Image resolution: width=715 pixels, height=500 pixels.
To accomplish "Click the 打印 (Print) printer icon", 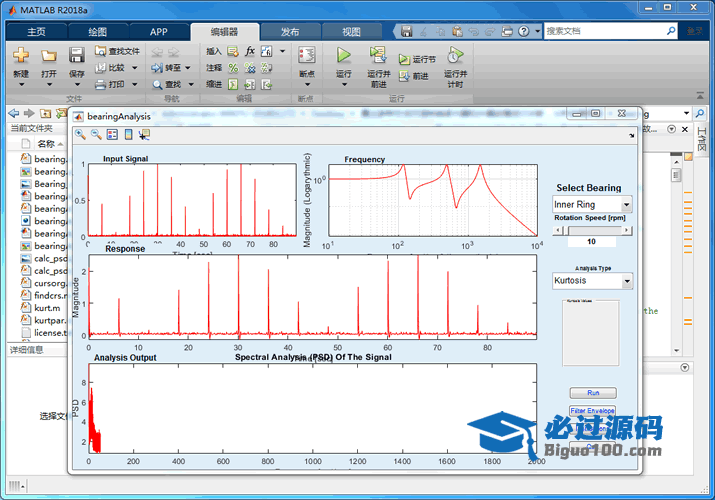I will [100, 84].
